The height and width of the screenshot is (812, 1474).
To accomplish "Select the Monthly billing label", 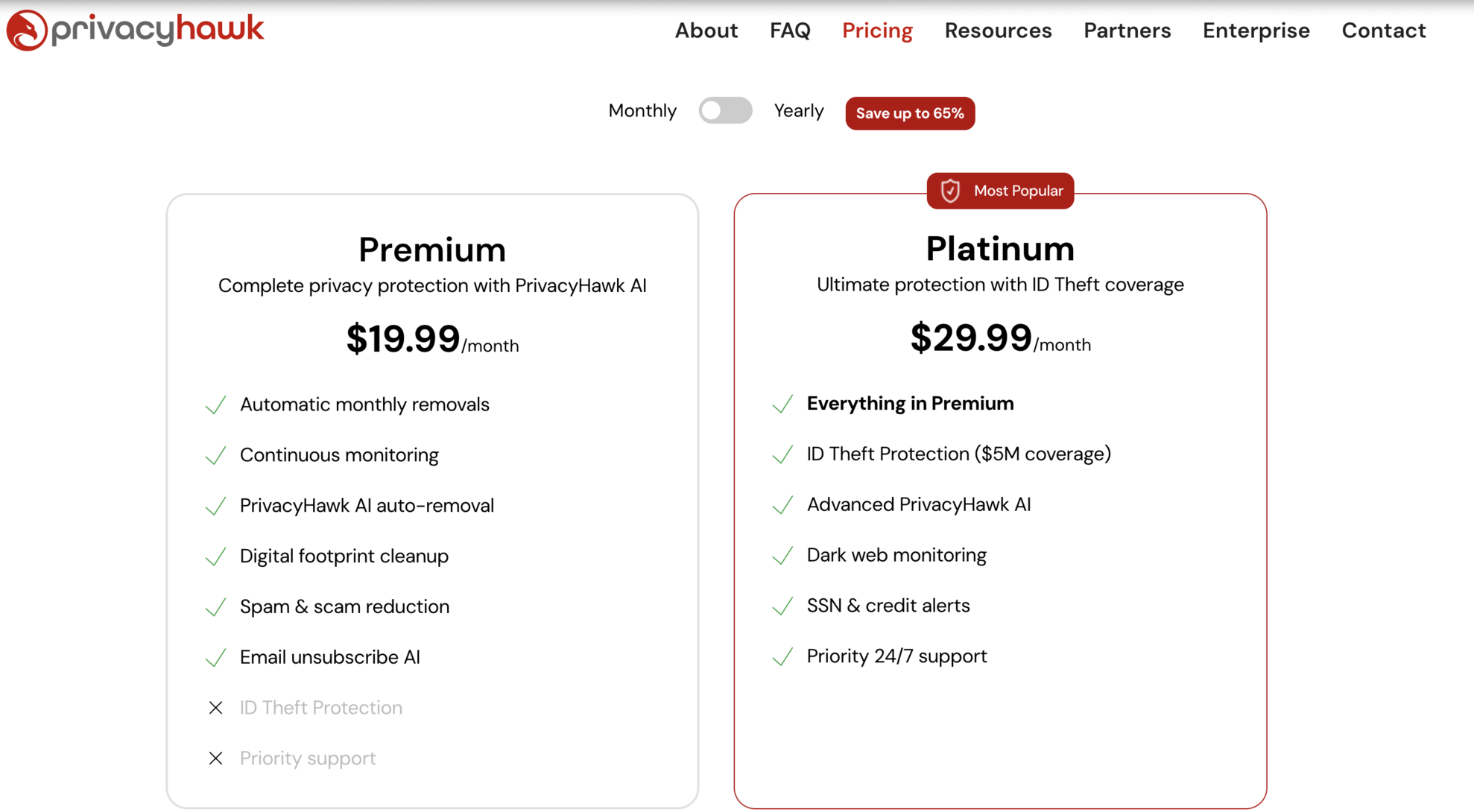I will pyautogui.click(x=642, y=110).
